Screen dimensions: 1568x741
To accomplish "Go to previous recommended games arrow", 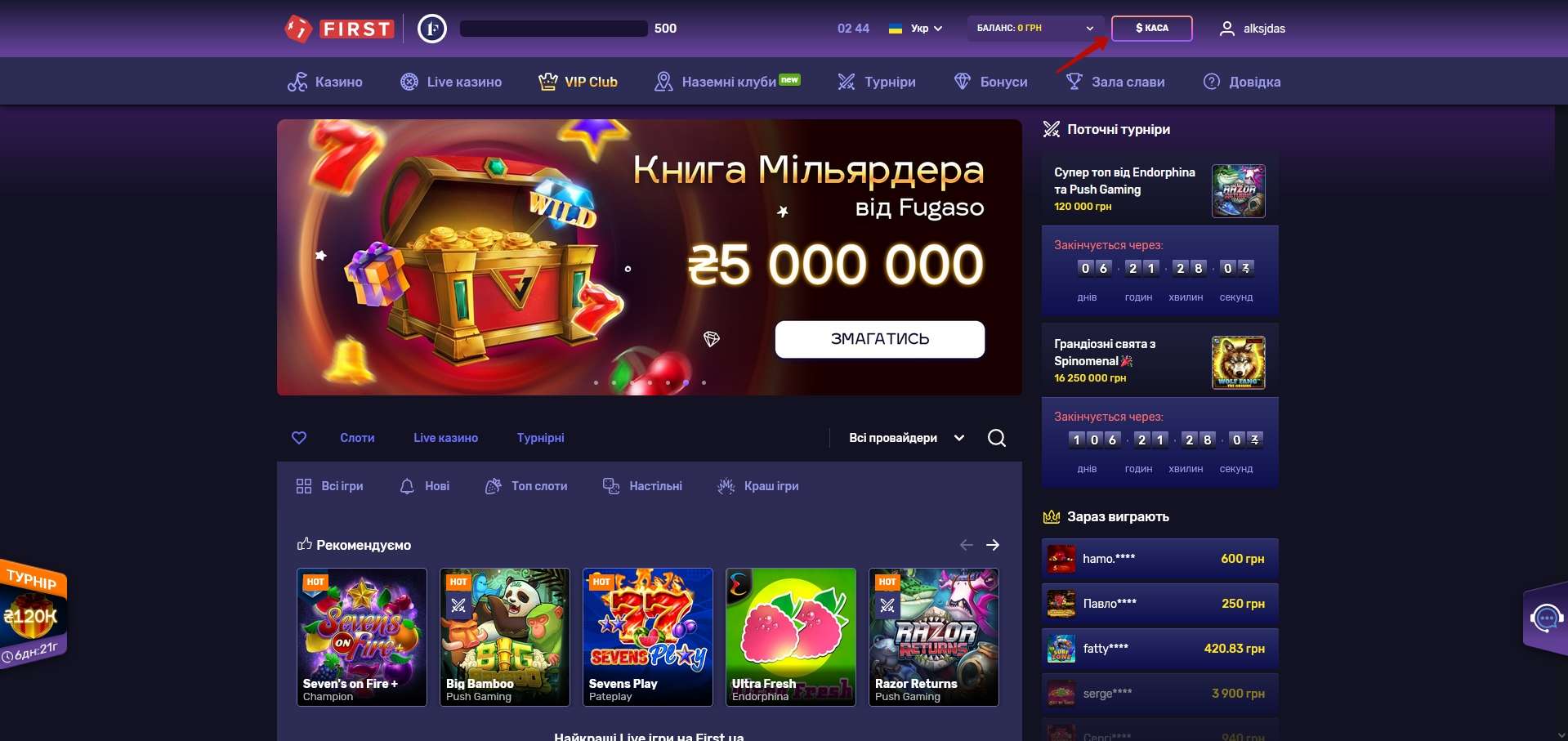I will point(967,545).
